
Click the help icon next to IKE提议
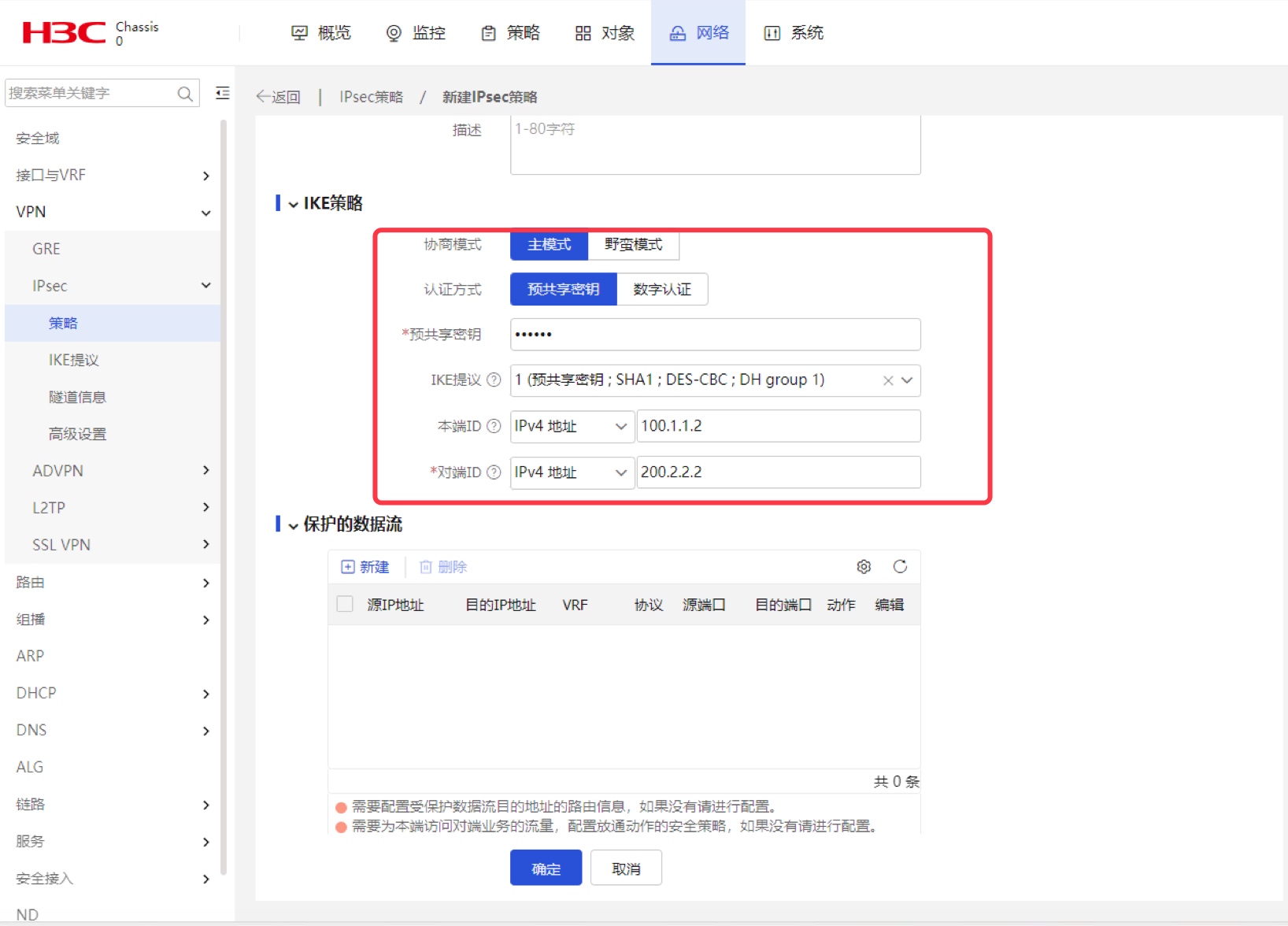(x=494, y=380)
